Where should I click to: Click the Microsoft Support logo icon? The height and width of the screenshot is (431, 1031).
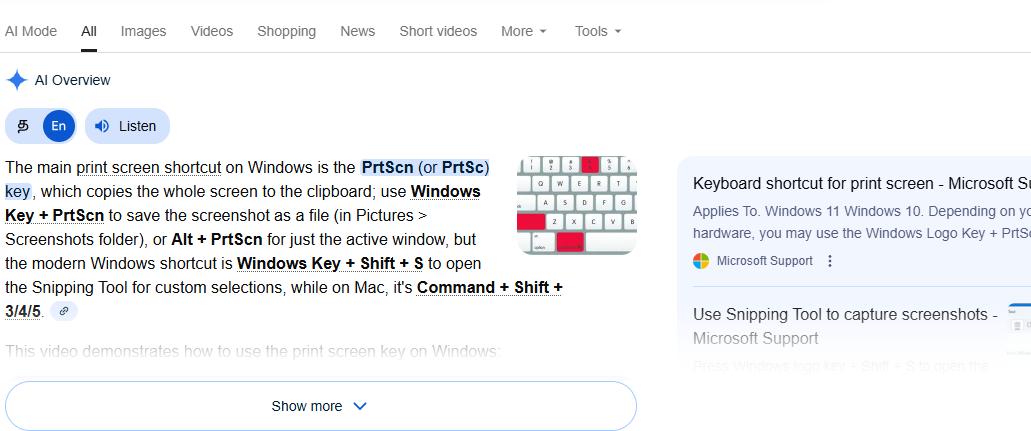click(x=701, y=261)
